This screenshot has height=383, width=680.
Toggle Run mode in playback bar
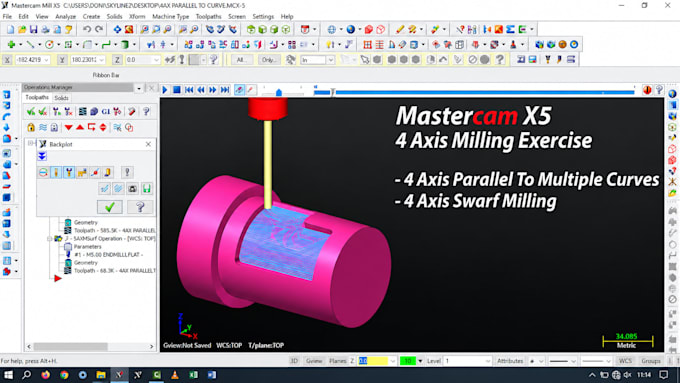click(251, 90)
